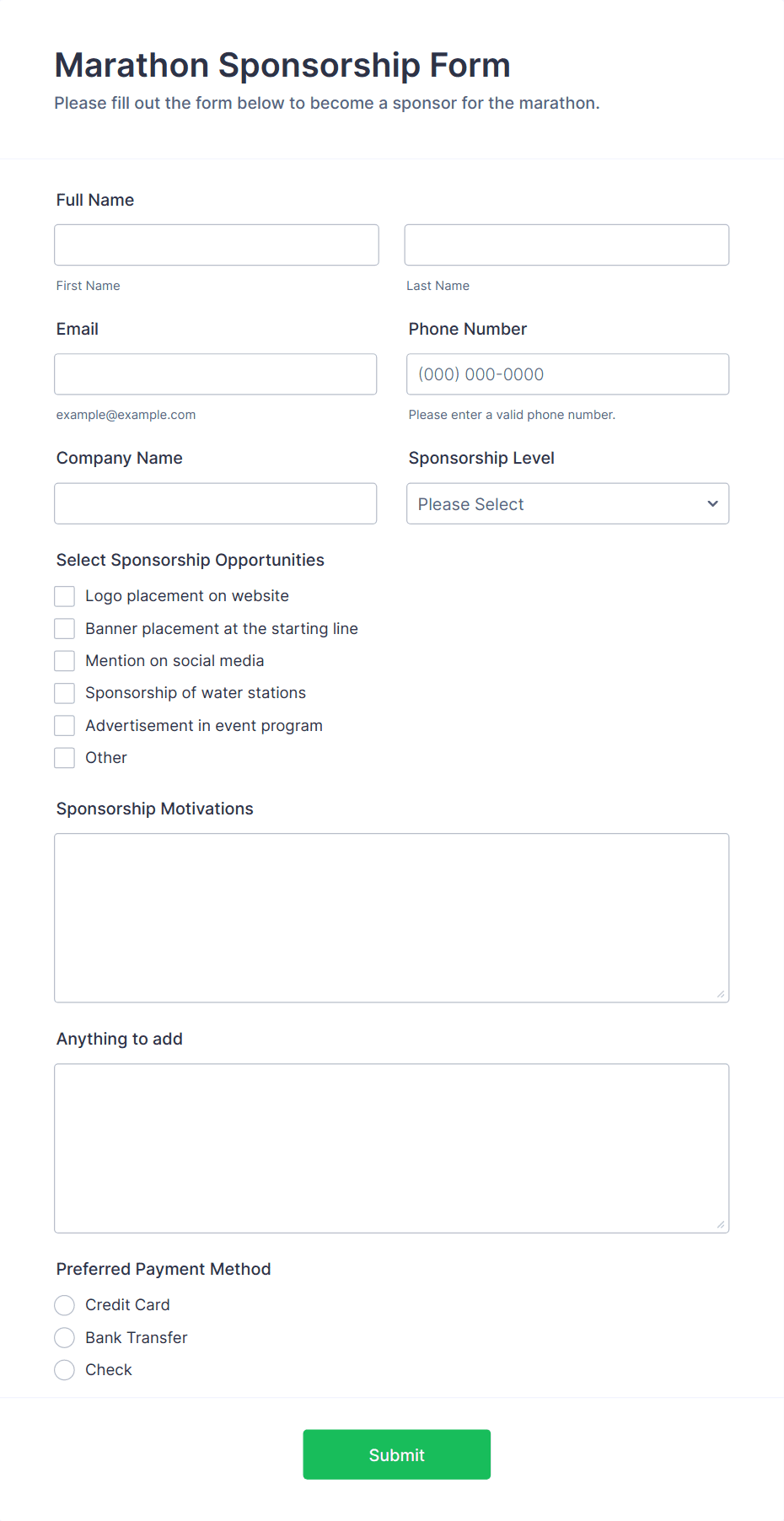Check Mention on social media
This screenshot has width=784, height=1521.
[x=64, y=660]
